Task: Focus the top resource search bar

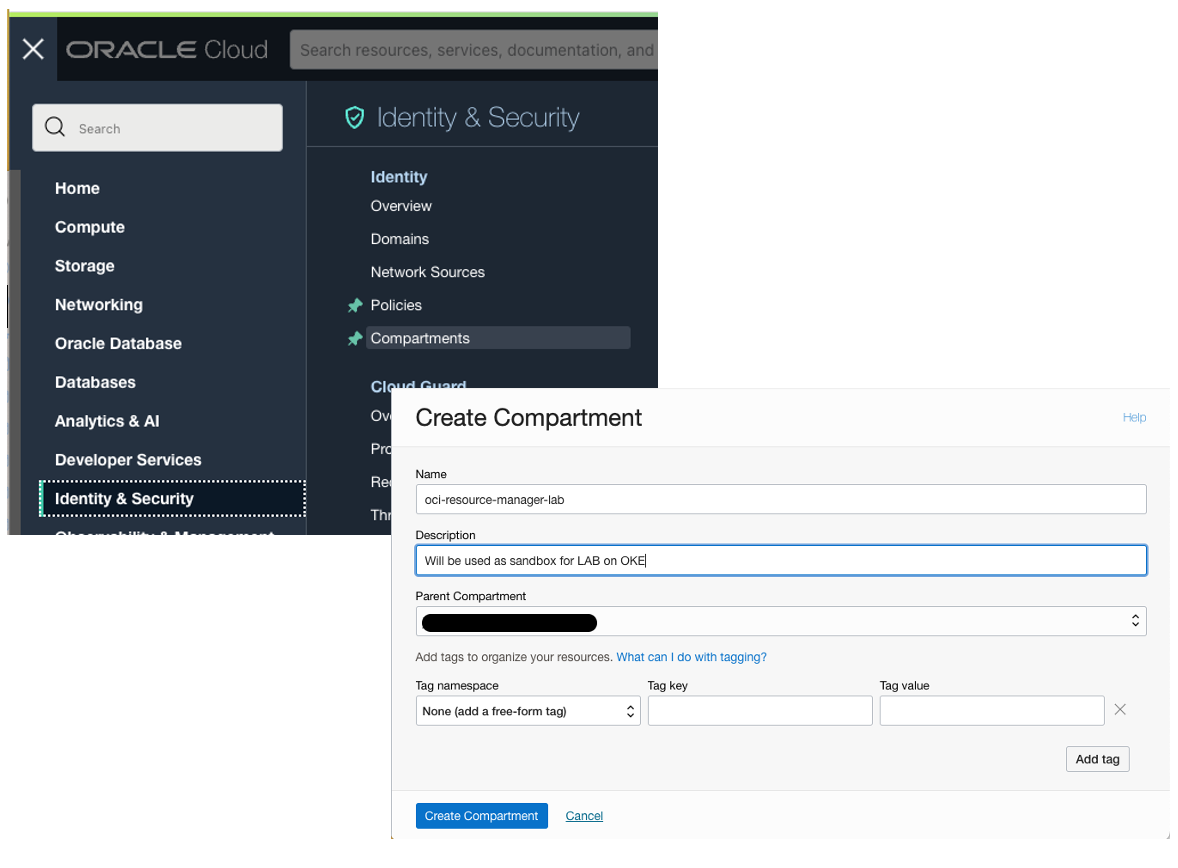Action: tap(473, 50)
